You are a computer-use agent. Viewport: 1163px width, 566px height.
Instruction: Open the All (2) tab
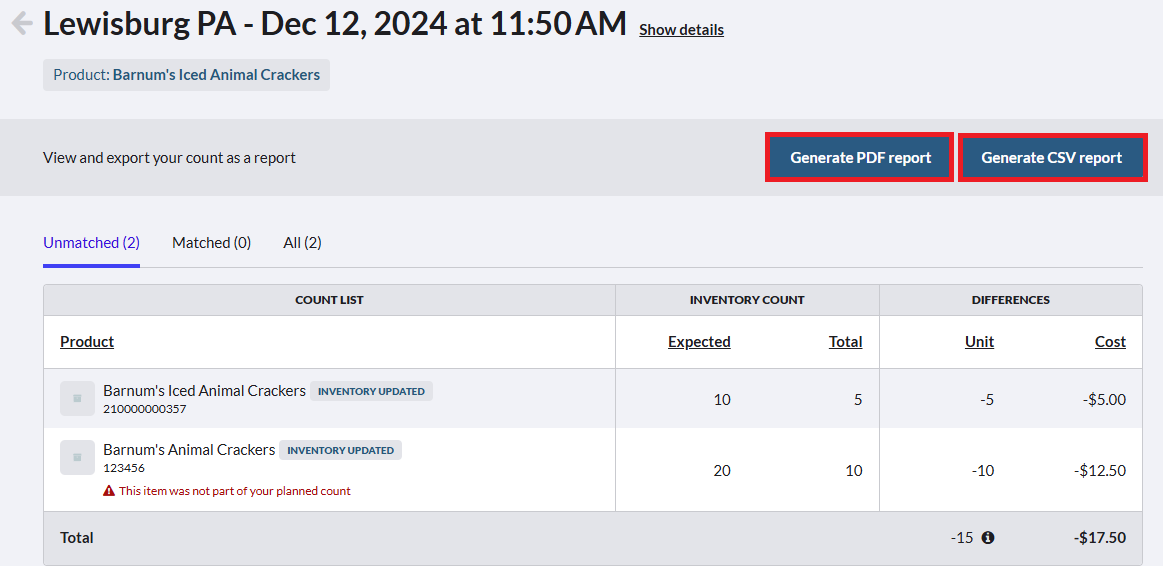click(302, 243)
